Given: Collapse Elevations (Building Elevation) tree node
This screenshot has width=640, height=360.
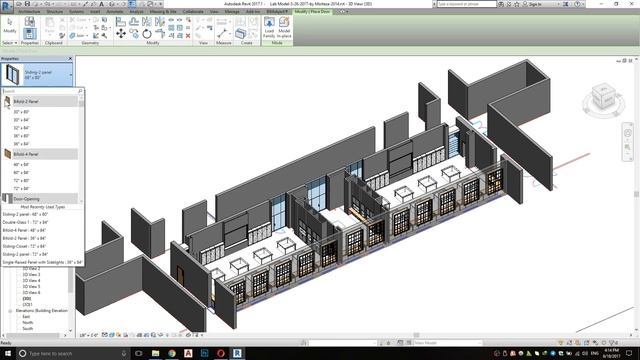Looking at the screenshot, I should (10, 311).
